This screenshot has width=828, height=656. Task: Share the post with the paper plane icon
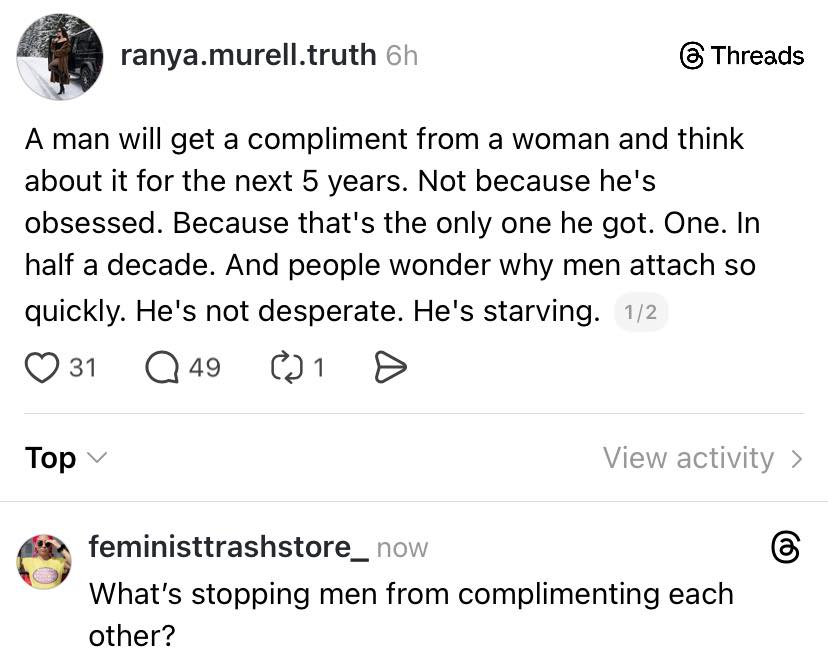(x=389, y=369)
